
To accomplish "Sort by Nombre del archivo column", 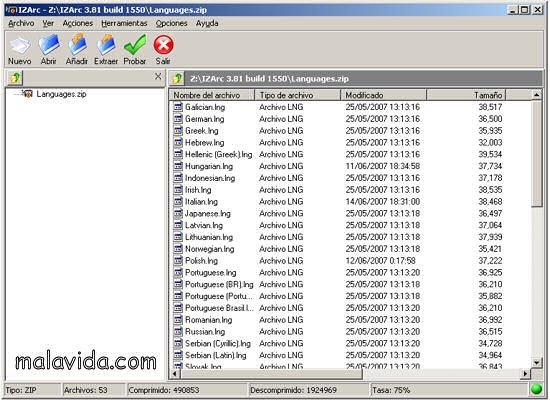I will click(212, 95).
